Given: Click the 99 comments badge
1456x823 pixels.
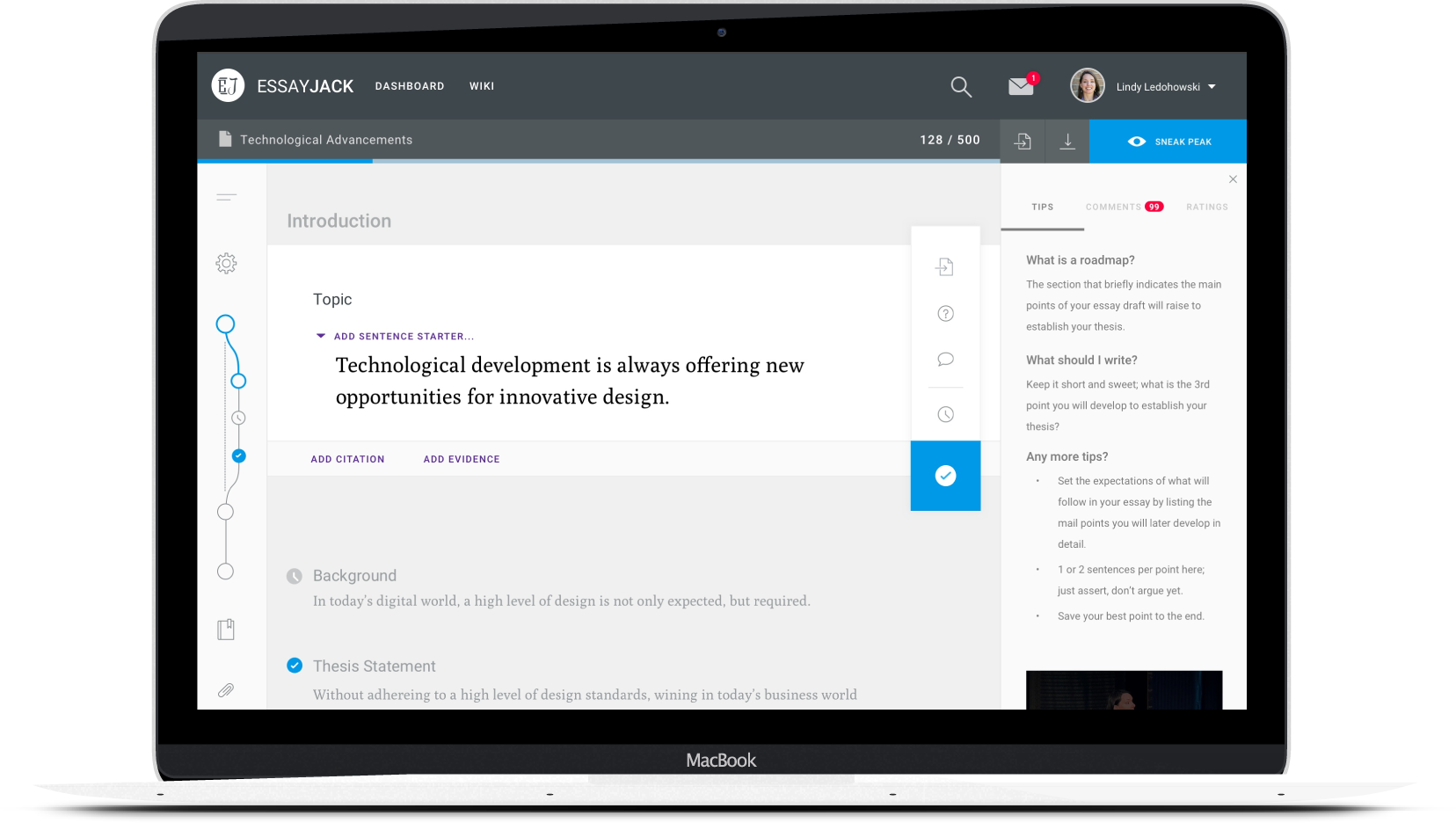Looking at the screenshot, I should point(1154,207).
